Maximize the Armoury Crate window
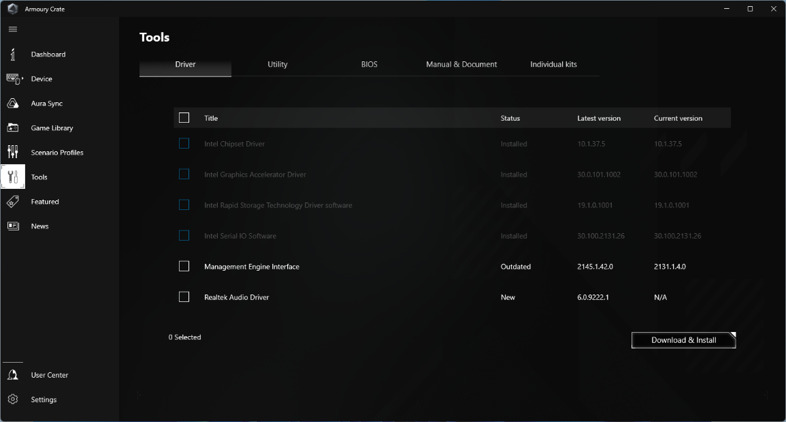Screen dimensions: 786x422 750,9
